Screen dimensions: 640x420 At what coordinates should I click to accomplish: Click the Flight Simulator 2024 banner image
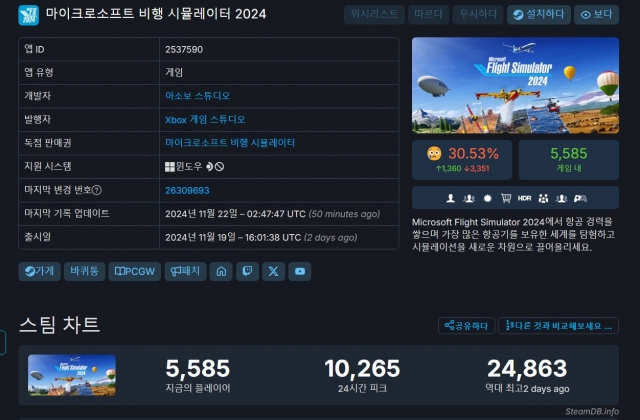click(x=515, y=85)
